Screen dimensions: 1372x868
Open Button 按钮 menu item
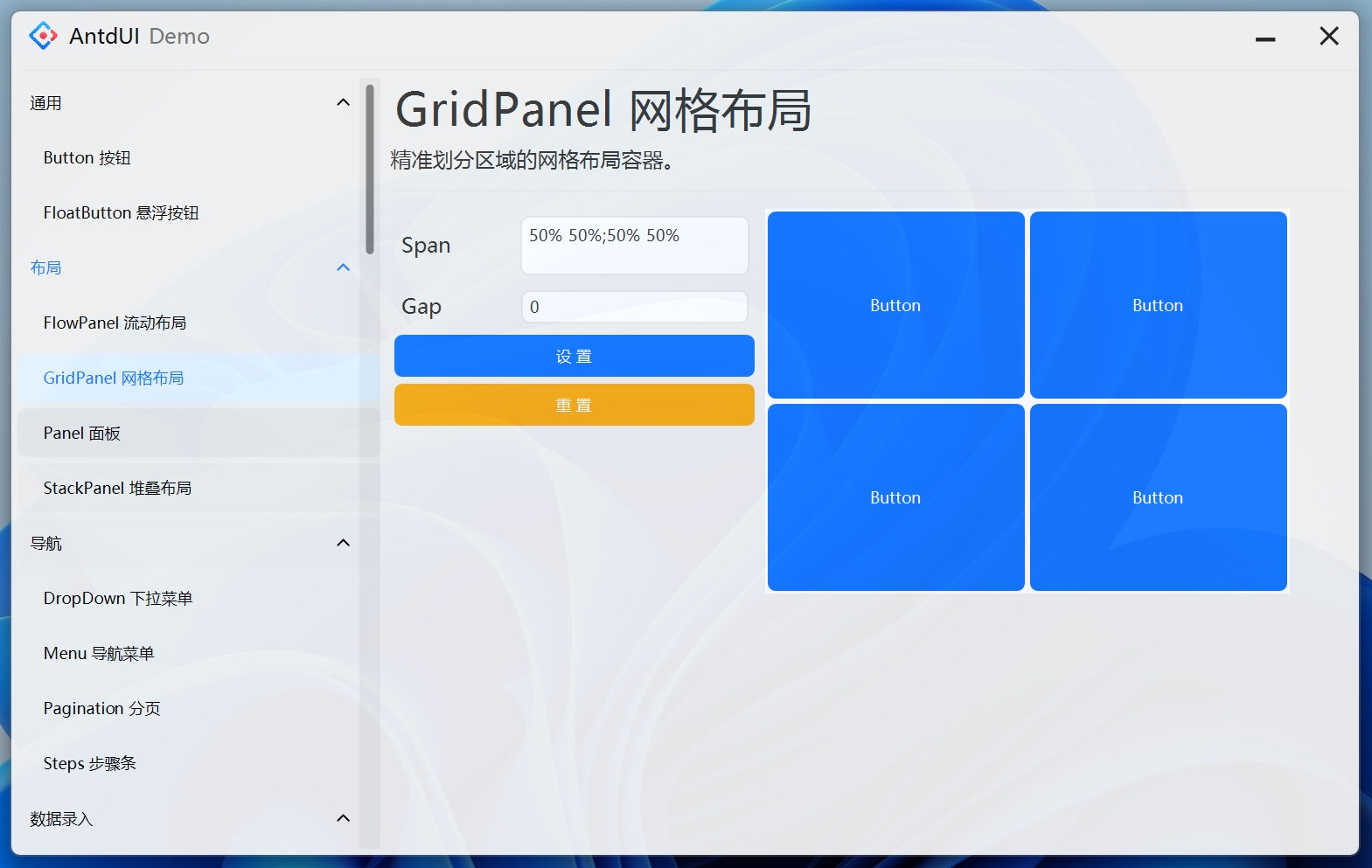[87, 158]
